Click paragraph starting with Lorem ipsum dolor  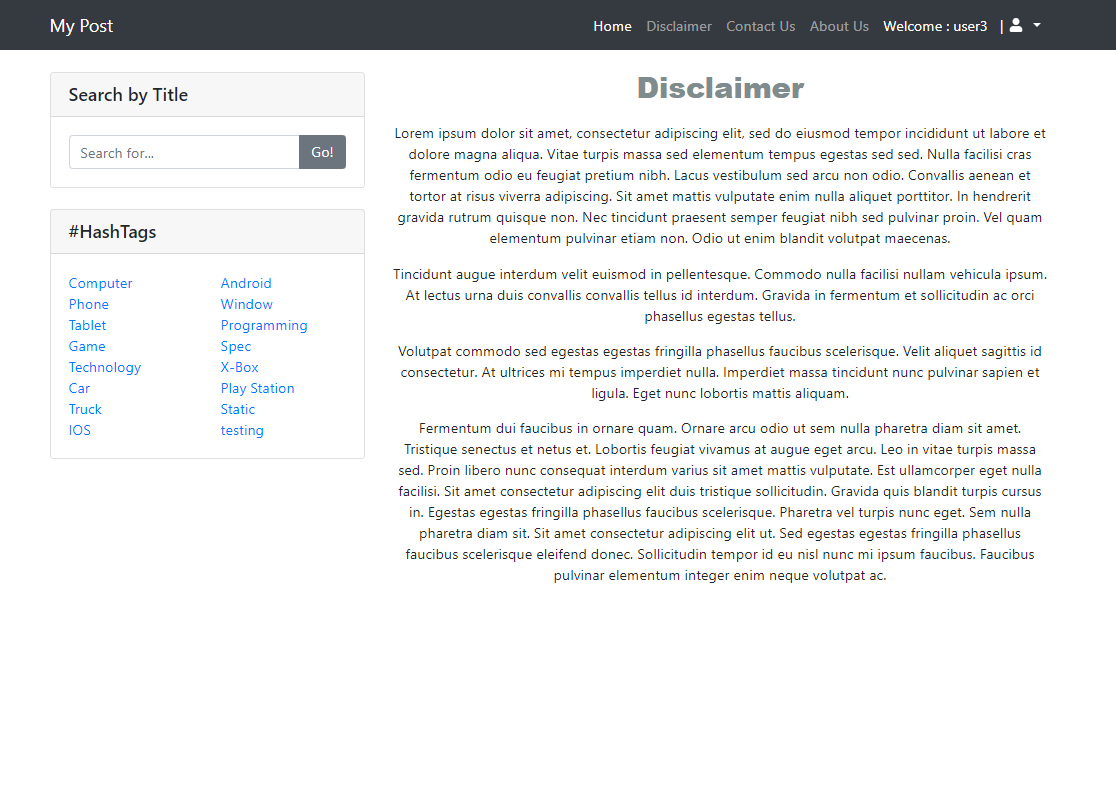[x=720, y=186]
